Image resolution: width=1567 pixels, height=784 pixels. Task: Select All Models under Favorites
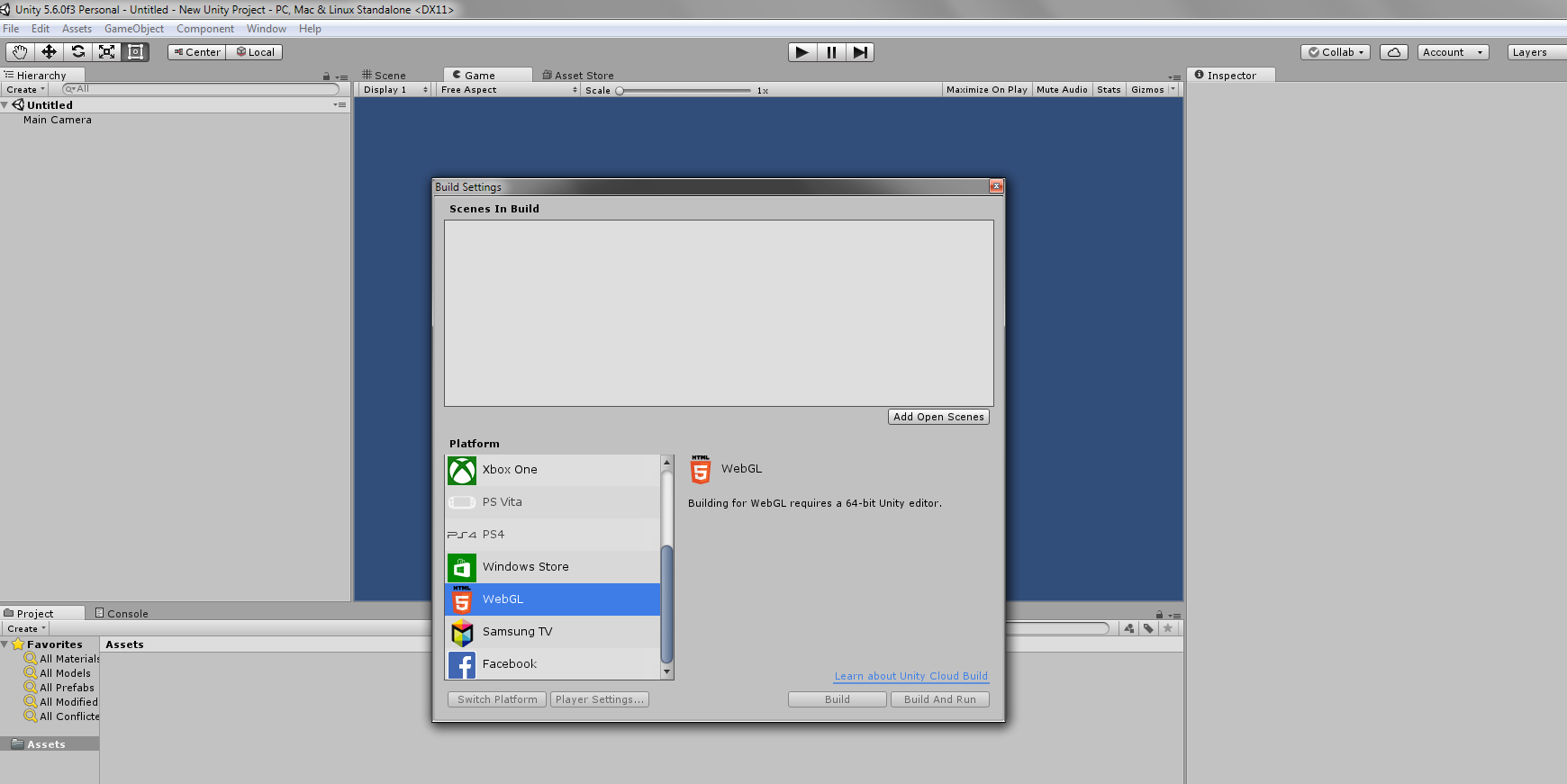[x=65, y=673]
